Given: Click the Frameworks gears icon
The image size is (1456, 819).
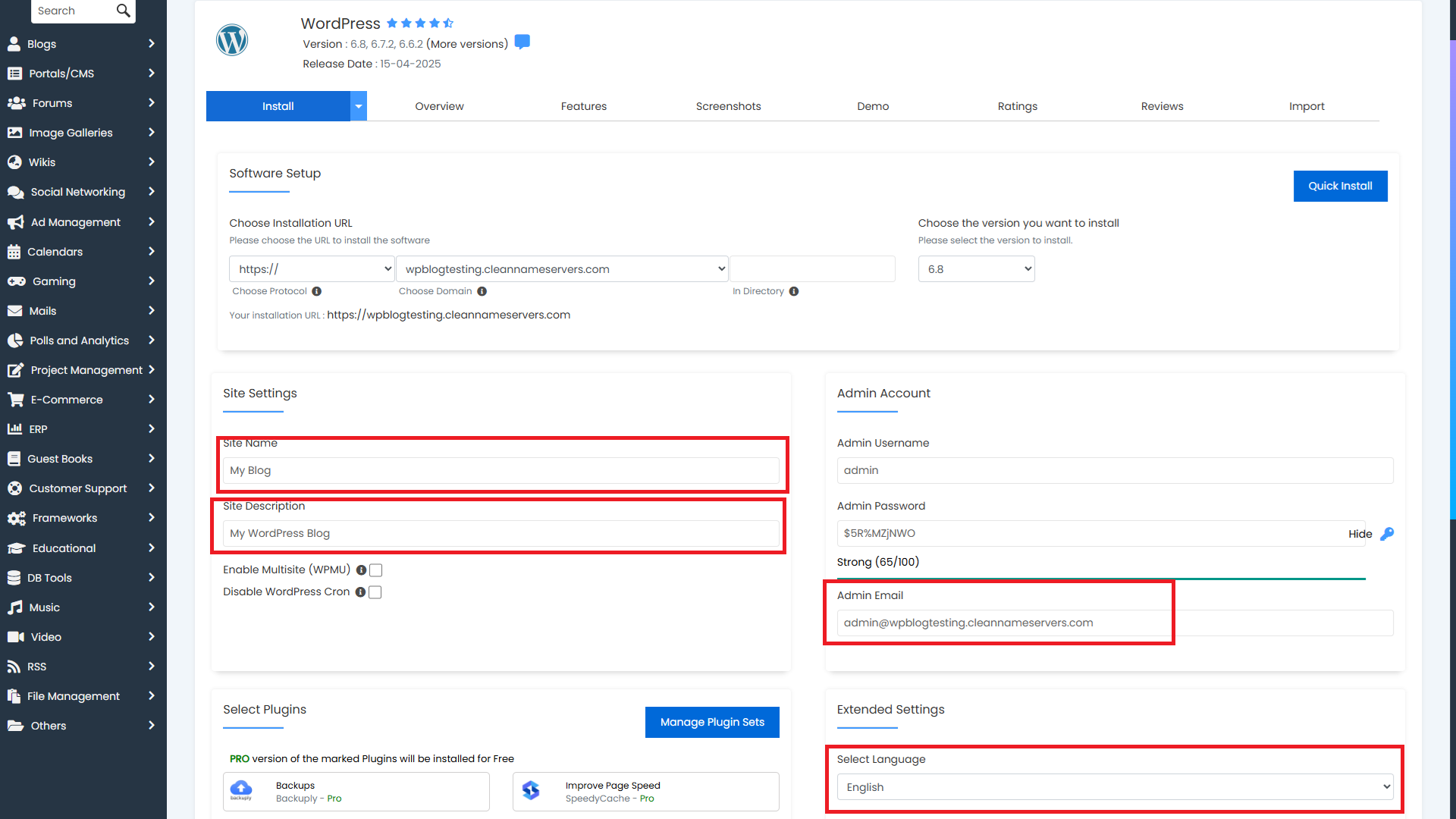Looking at the screenshot, I should (16, 518).
